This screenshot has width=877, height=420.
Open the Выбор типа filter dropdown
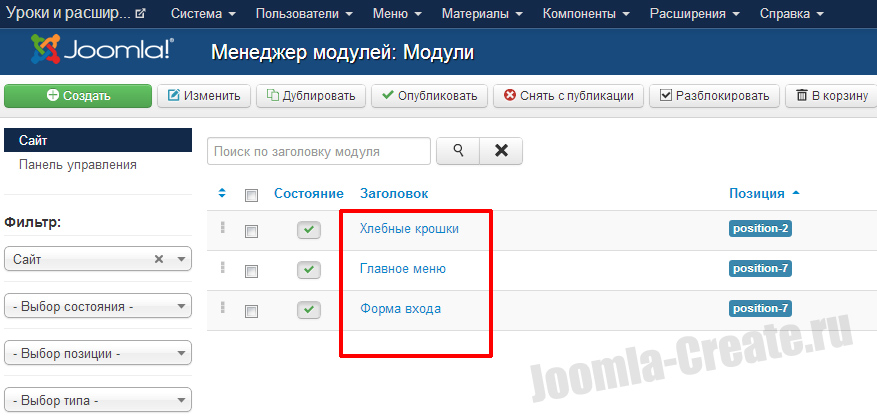tap(97, 400)
